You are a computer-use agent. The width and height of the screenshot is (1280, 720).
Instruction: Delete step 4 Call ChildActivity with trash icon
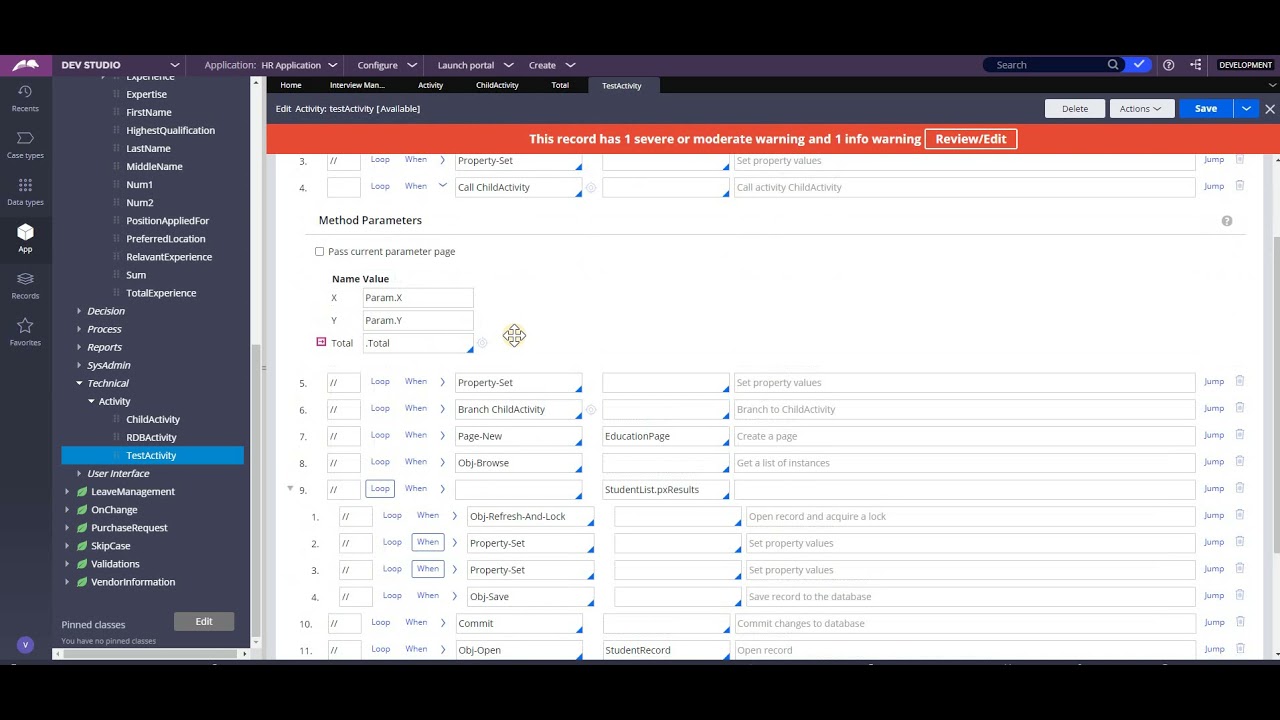1240,186
